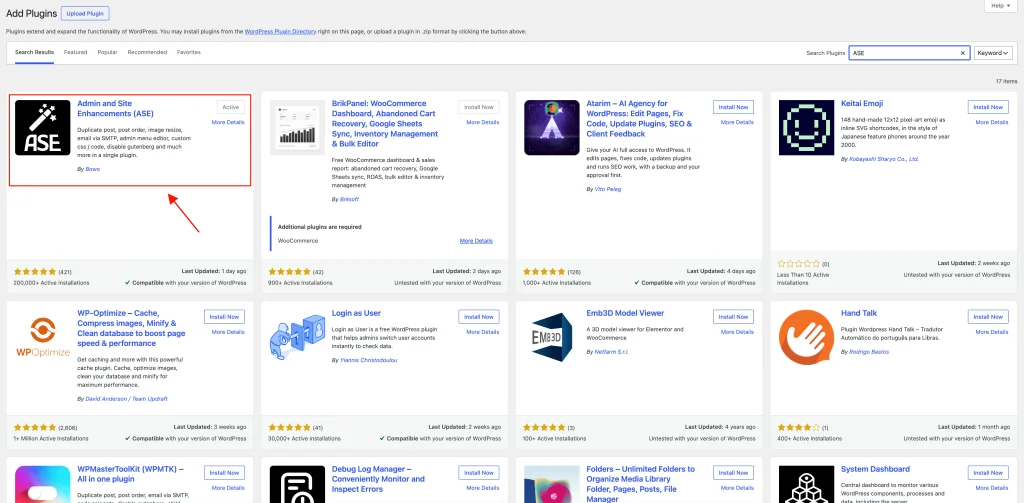This screenshot has width=1024, height=503.
Task: Open More Details under BrikPanel Install button
Action: [483, 122]
